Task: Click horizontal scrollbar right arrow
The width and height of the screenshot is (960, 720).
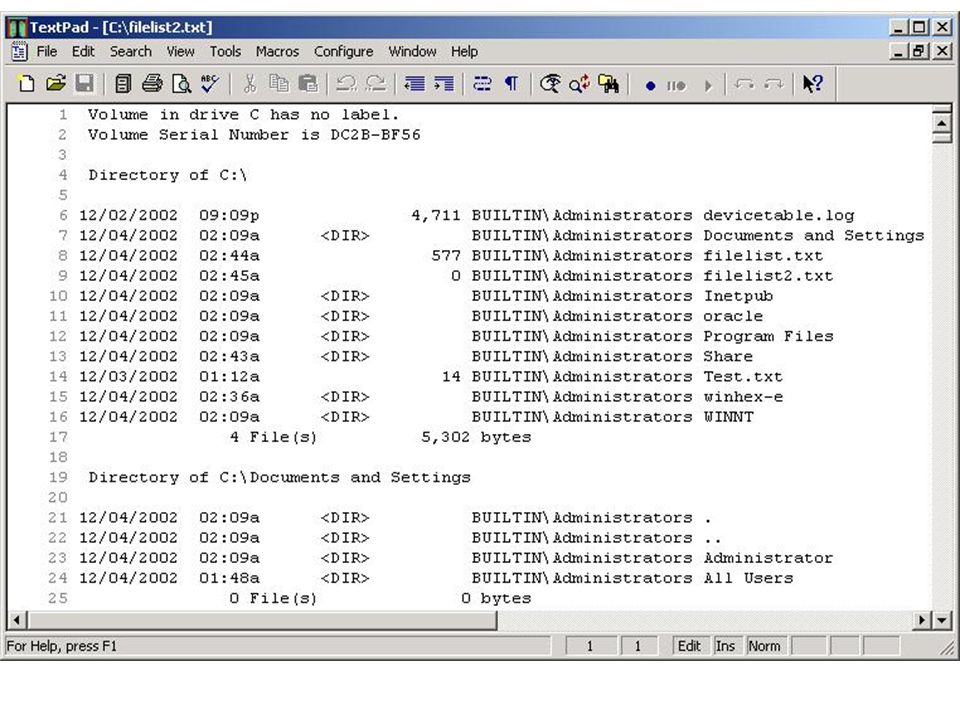Action: [x=922, y=620]
